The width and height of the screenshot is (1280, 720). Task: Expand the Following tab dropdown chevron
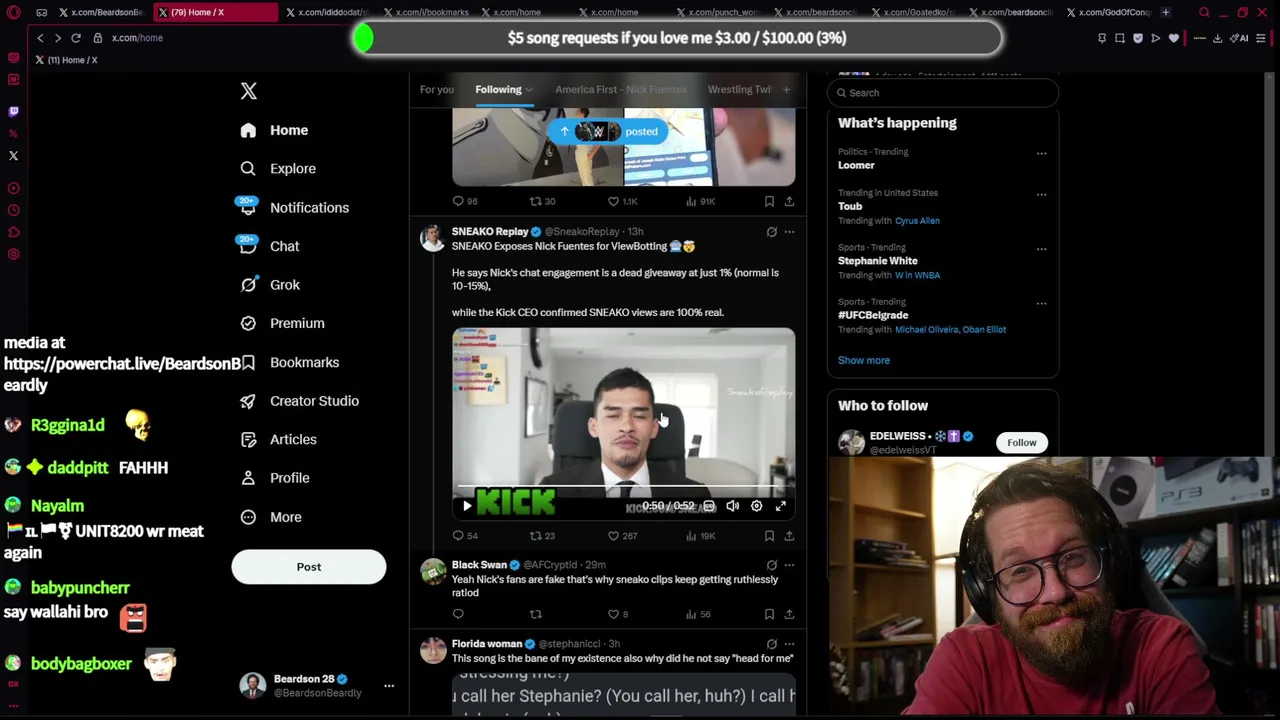click(x=529, y=90)
